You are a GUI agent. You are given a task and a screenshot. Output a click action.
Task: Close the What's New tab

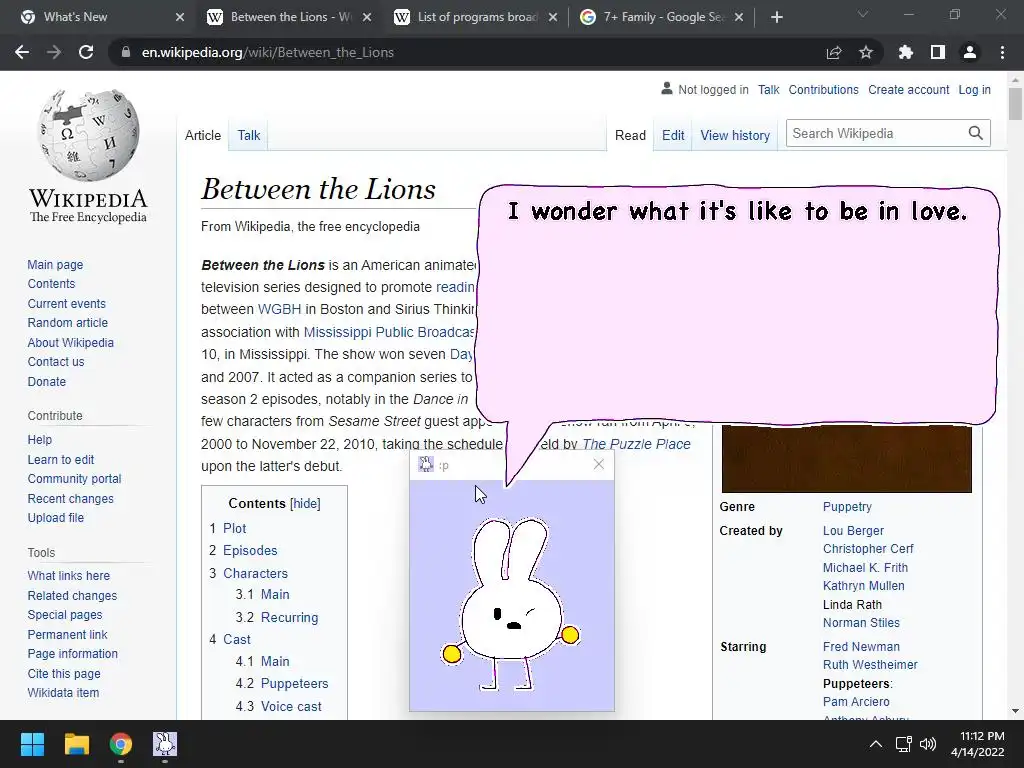[180, 18]
